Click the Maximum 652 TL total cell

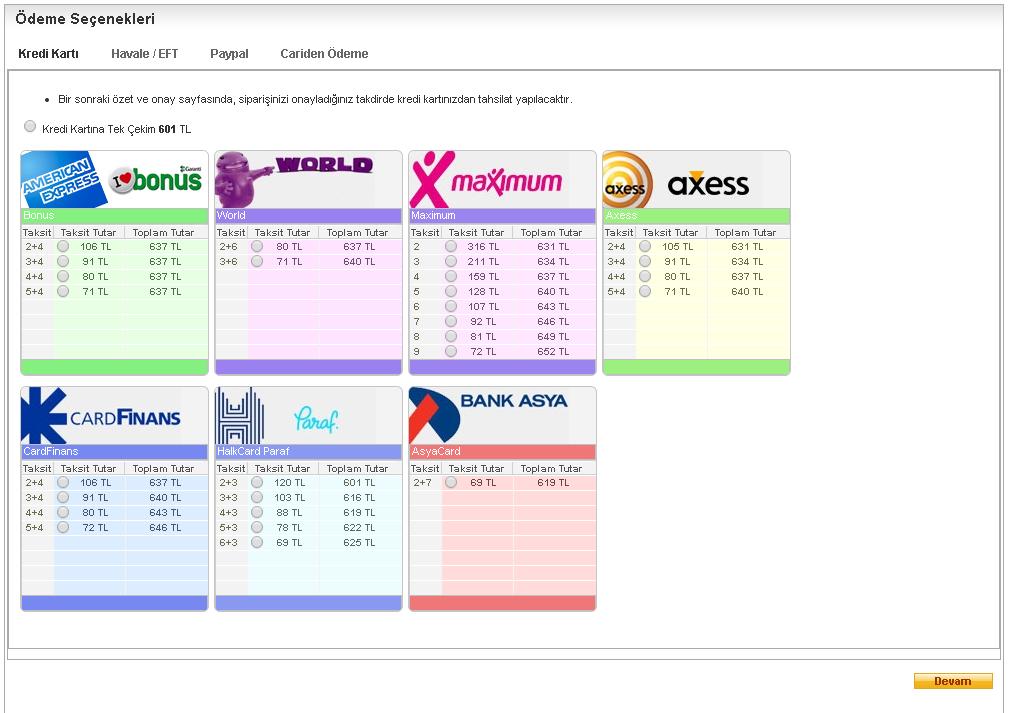point(553,351)
